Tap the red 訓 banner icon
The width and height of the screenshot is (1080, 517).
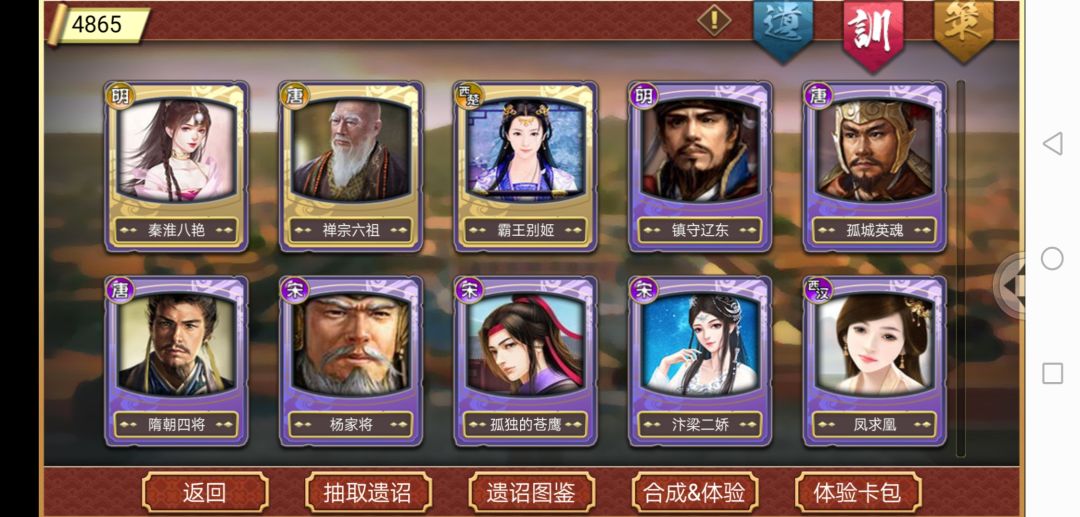pos(873,34)
